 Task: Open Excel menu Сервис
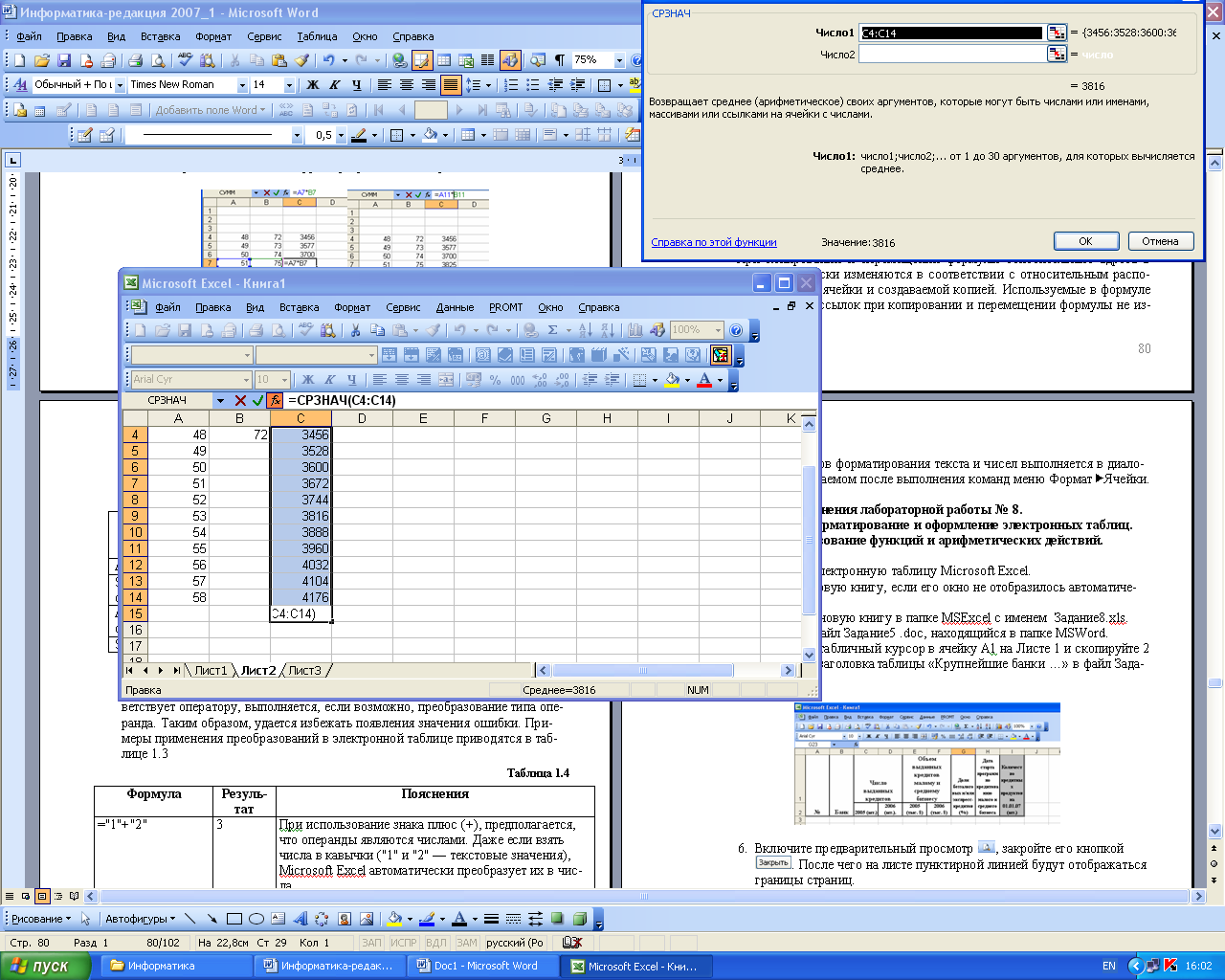403,307
